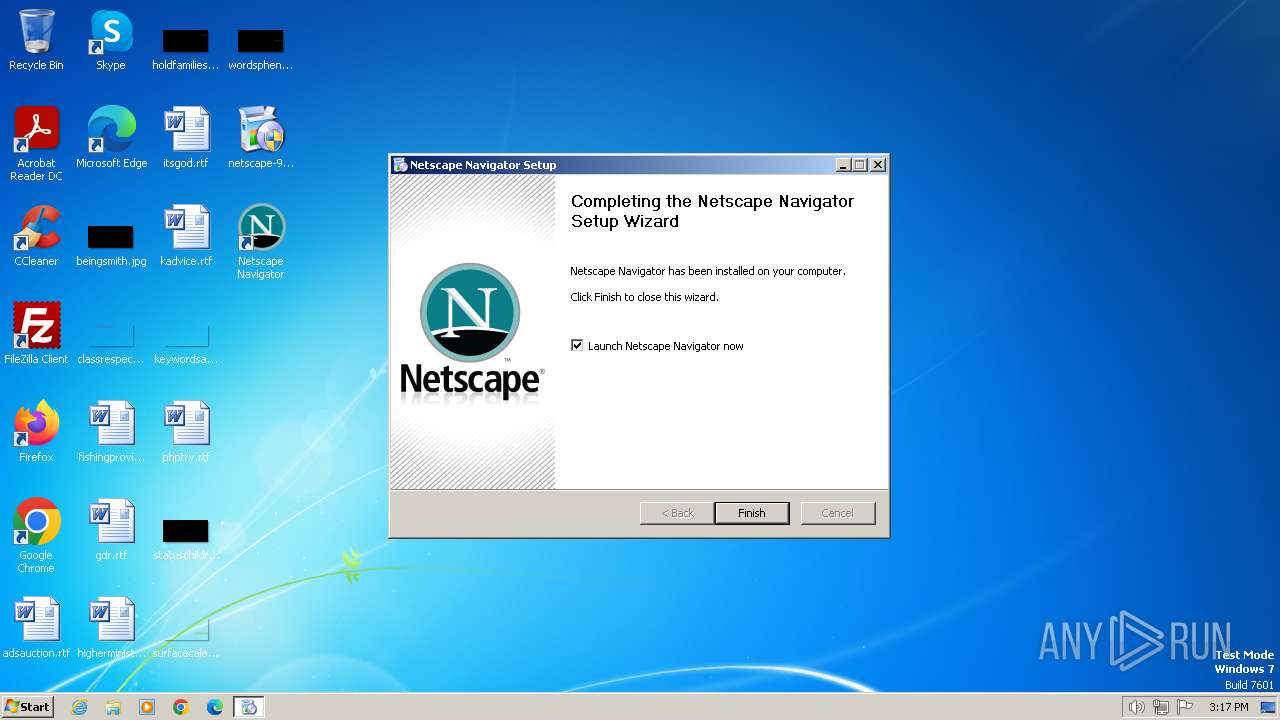Uncheck Launch Netscape Navigator now checkbox
The height and width of the screenshot is (720, 1280).
coord(577,345)
